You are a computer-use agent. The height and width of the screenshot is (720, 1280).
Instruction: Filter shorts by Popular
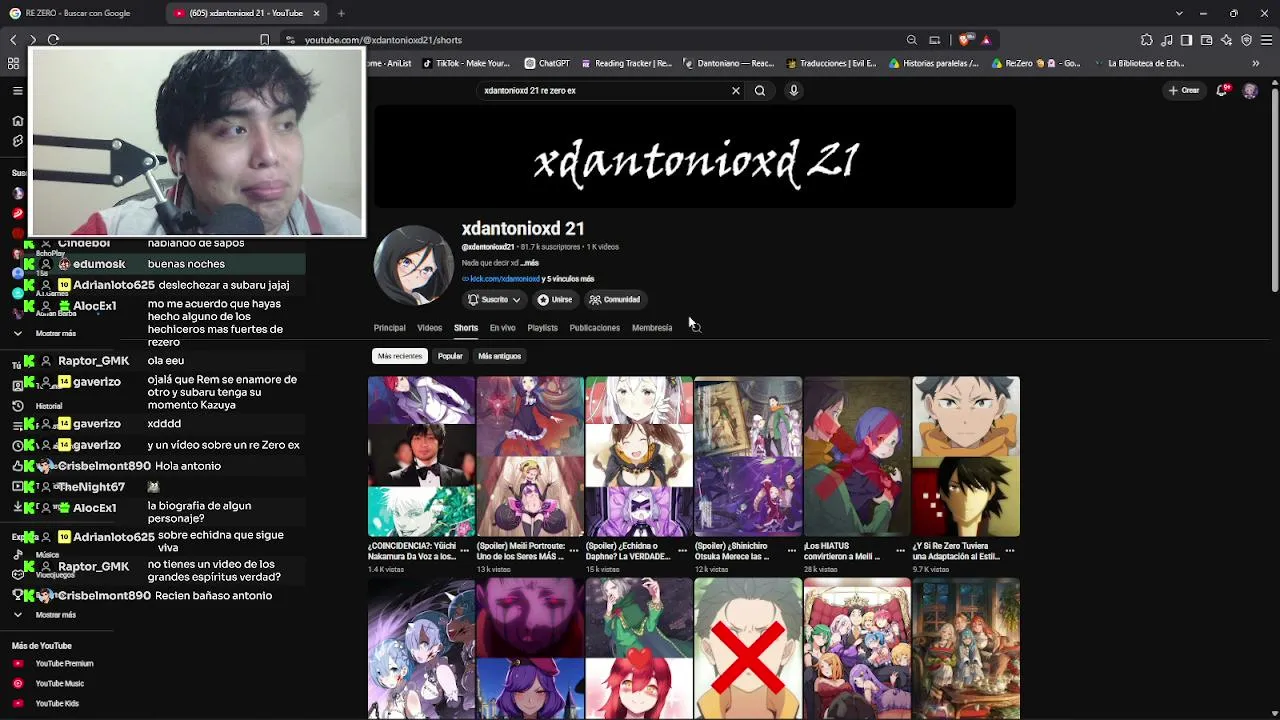tap(450, 356)
